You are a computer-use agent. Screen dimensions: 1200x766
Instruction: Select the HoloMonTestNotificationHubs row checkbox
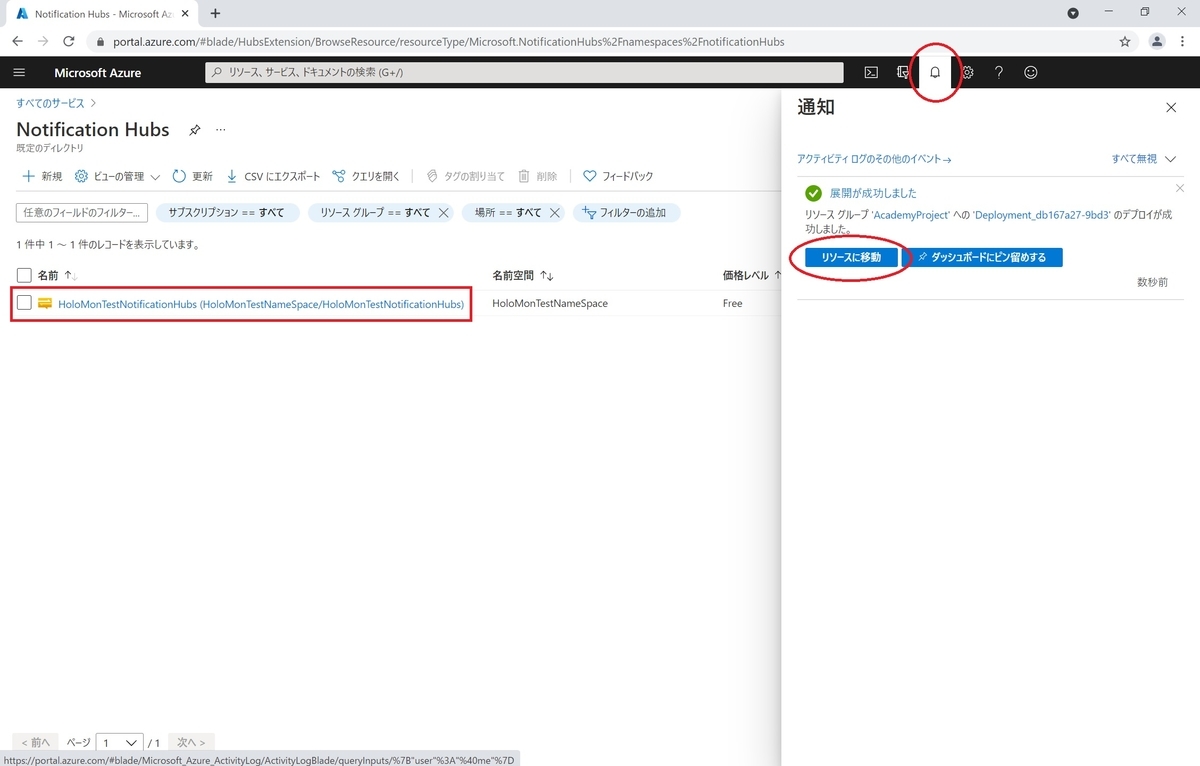[x=24, y=303]
